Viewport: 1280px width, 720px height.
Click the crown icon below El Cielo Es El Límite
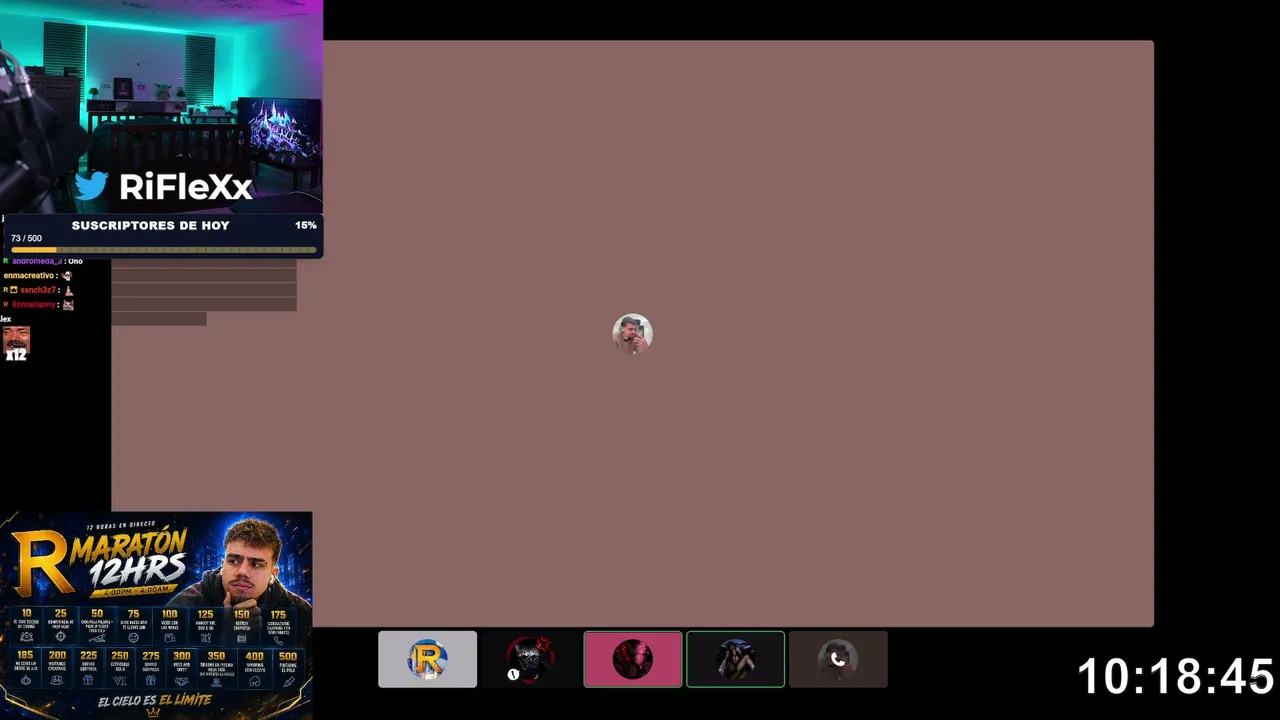click(153, 712)
